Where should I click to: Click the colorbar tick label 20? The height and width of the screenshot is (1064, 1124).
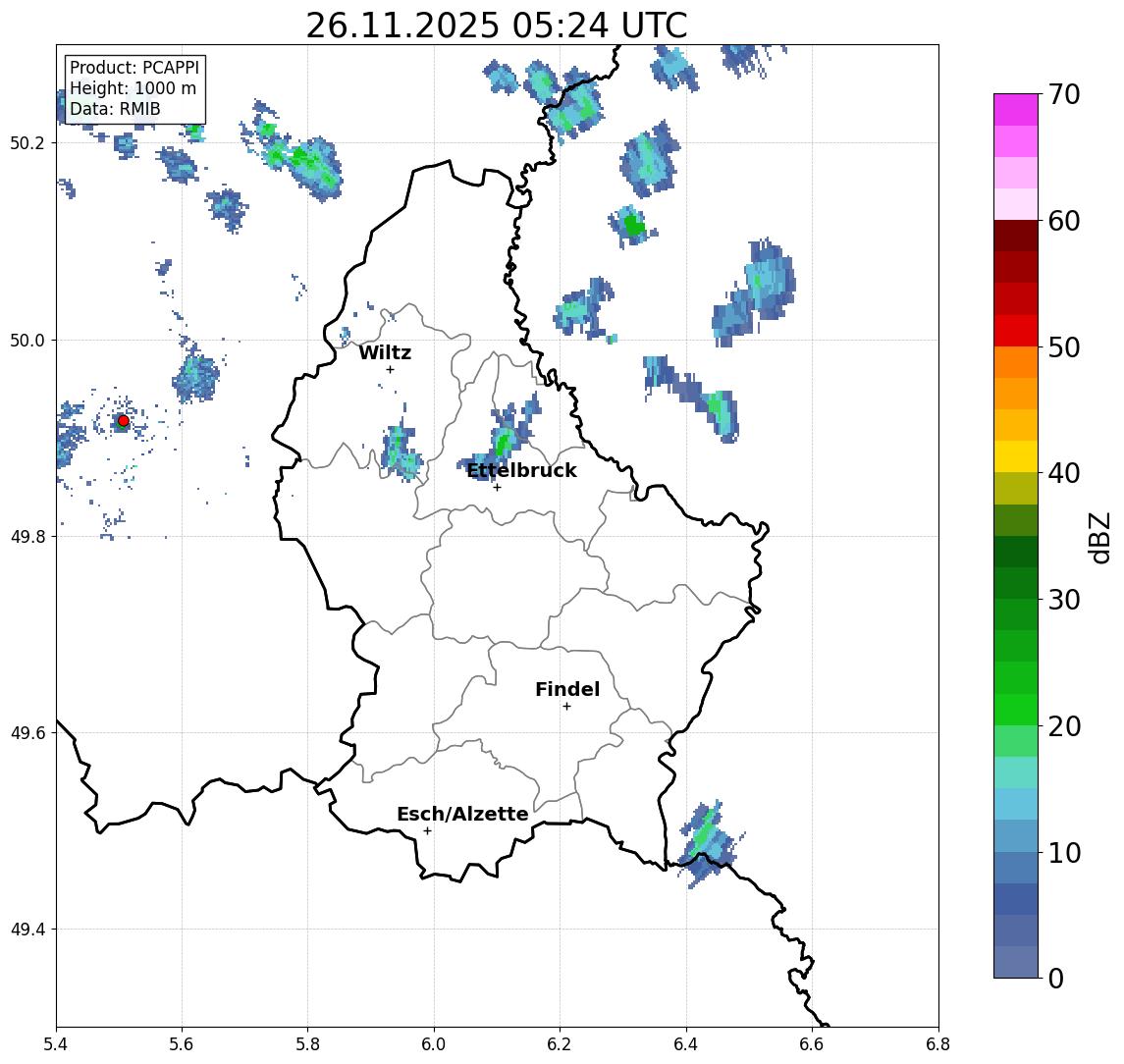click(x=1064, y=725)
